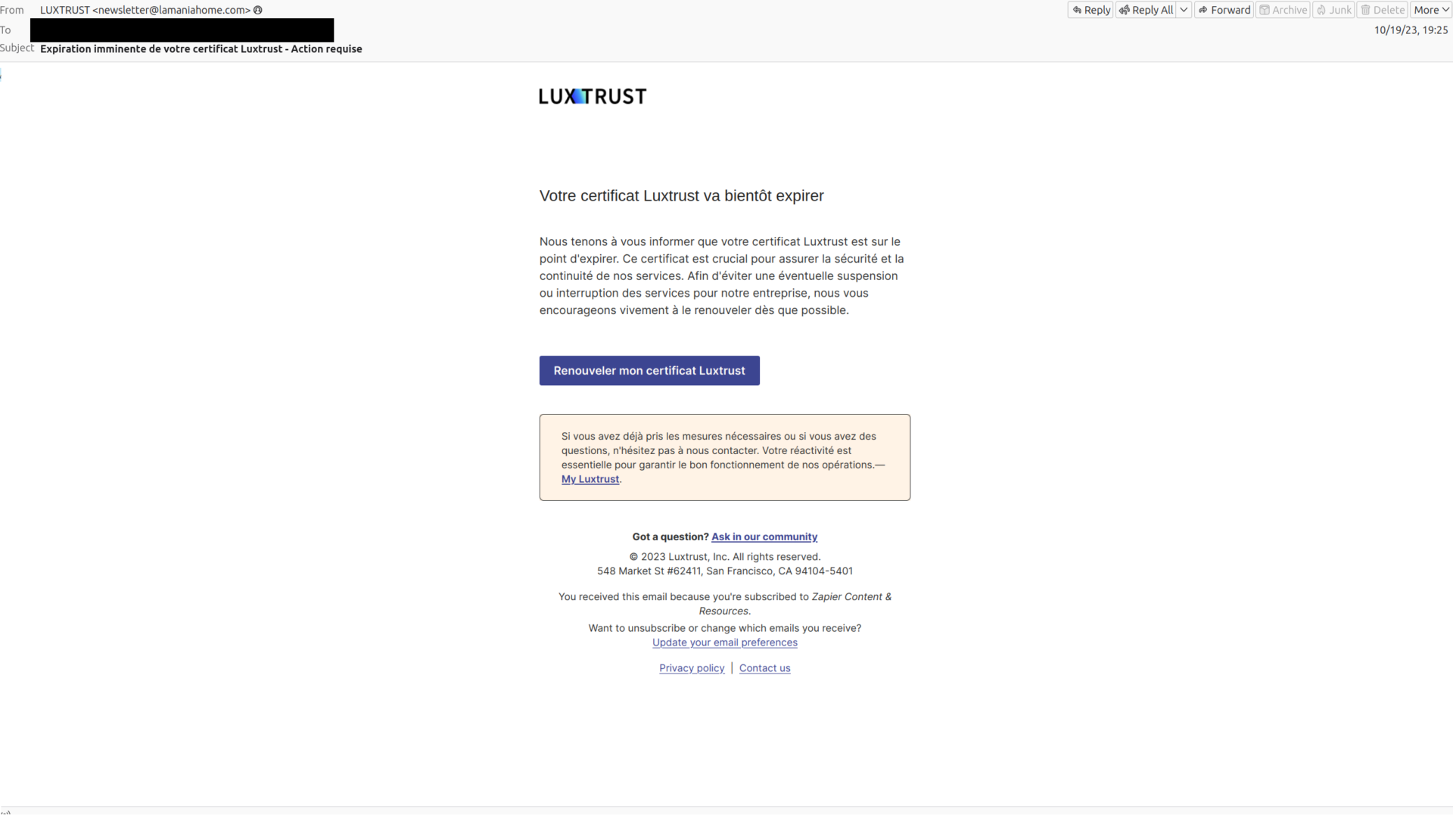Click the Reply All chevron arrow
Viewport: 1453px width, 840px height.
1183,9
